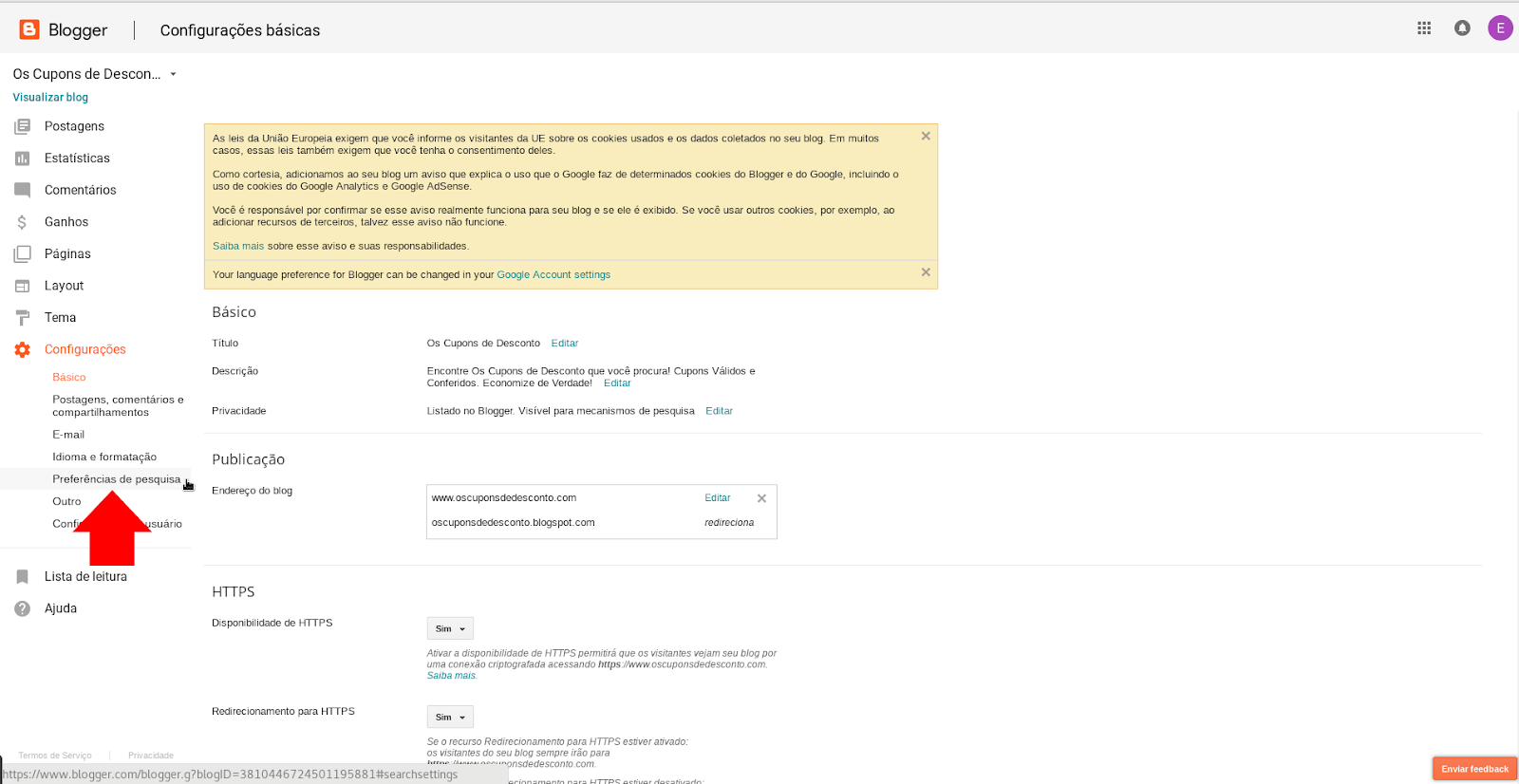Viewport: 1519px width, 784px height.
Task: Edit the Privacidade setting
Action: coord(719,411)
